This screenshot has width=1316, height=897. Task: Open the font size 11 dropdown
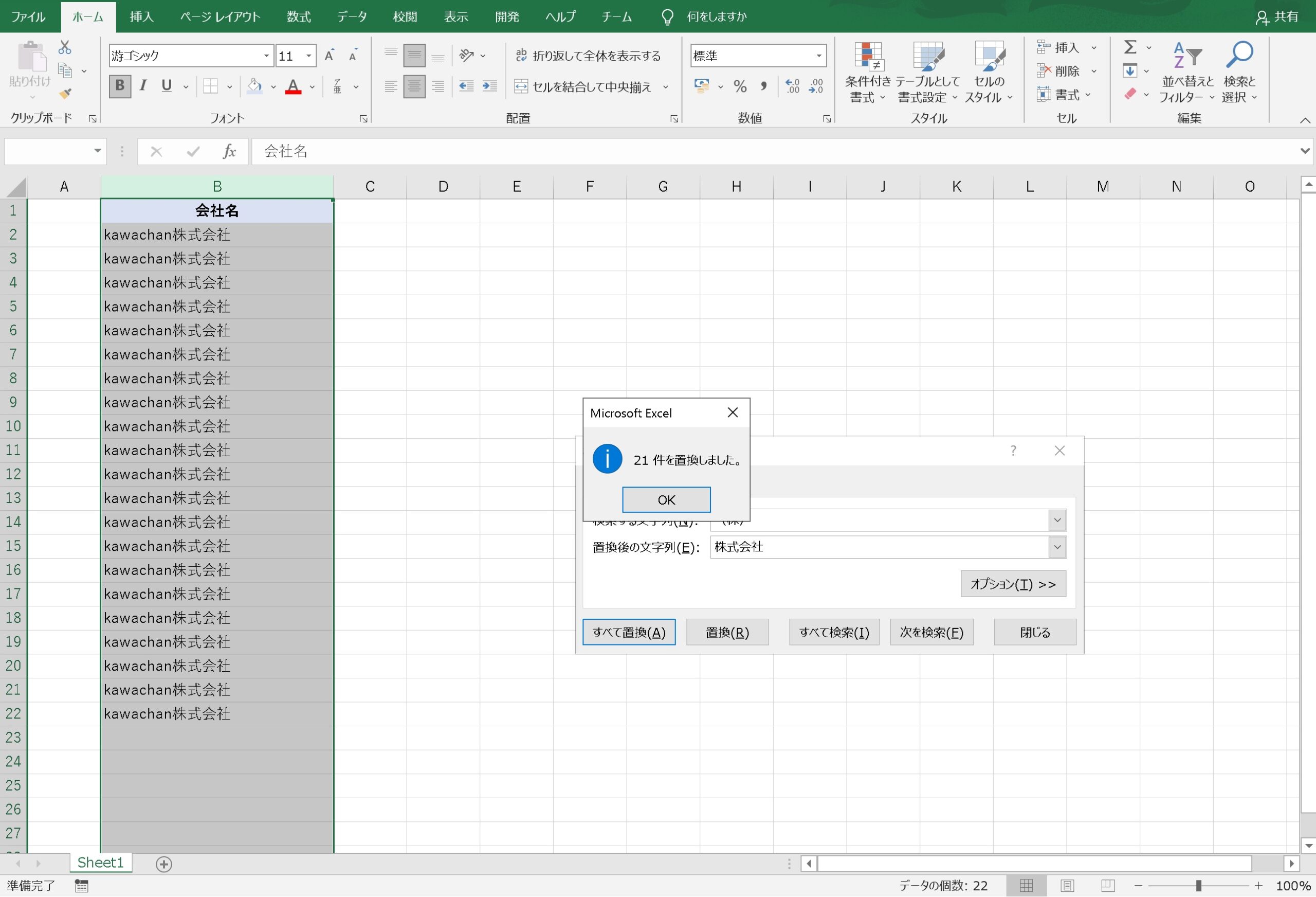tap(308, 56)
